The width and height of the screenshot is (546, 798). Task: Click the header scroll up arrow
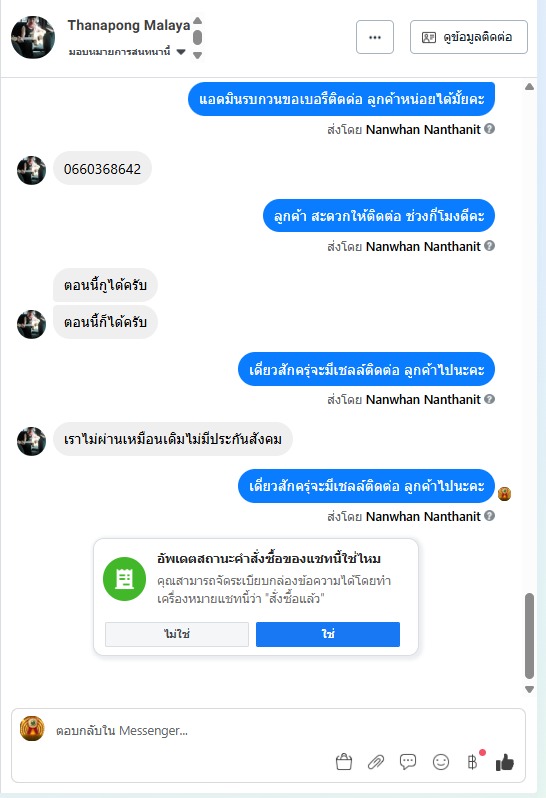coord(198,21)
